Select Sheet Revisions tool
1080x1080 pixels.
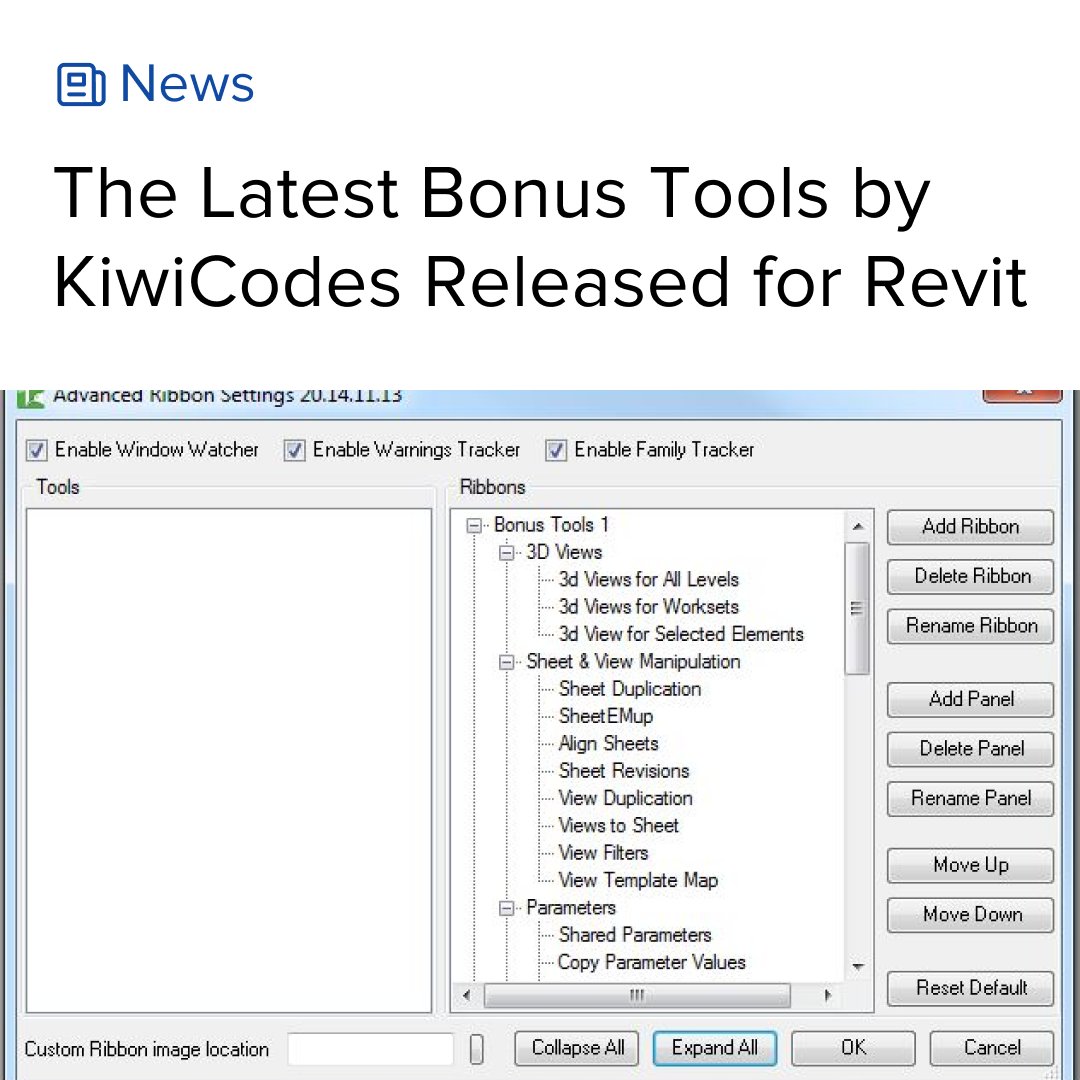623,771
